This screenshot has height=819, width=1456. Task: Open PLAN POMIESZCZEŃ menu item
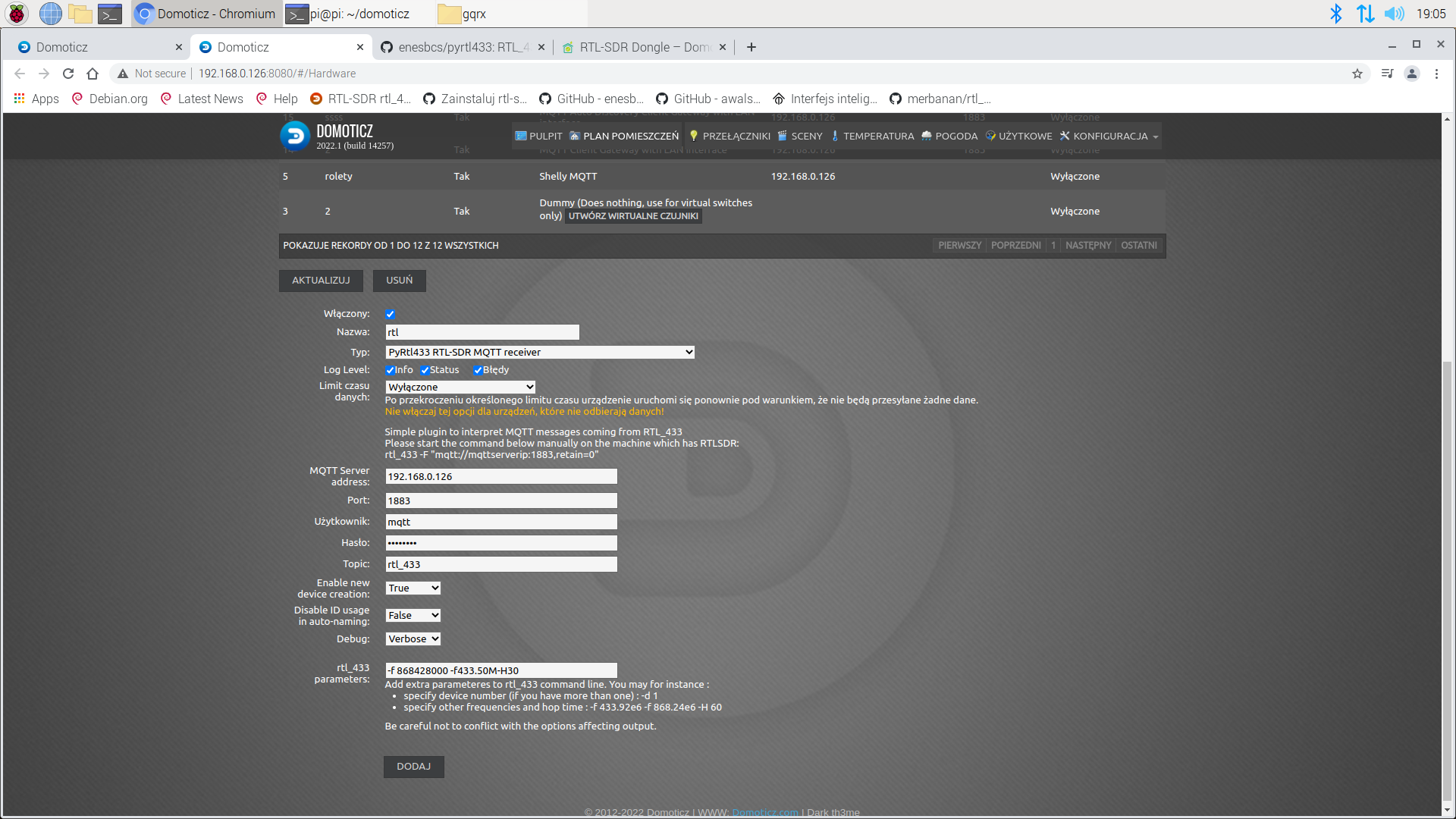(624, 136)
